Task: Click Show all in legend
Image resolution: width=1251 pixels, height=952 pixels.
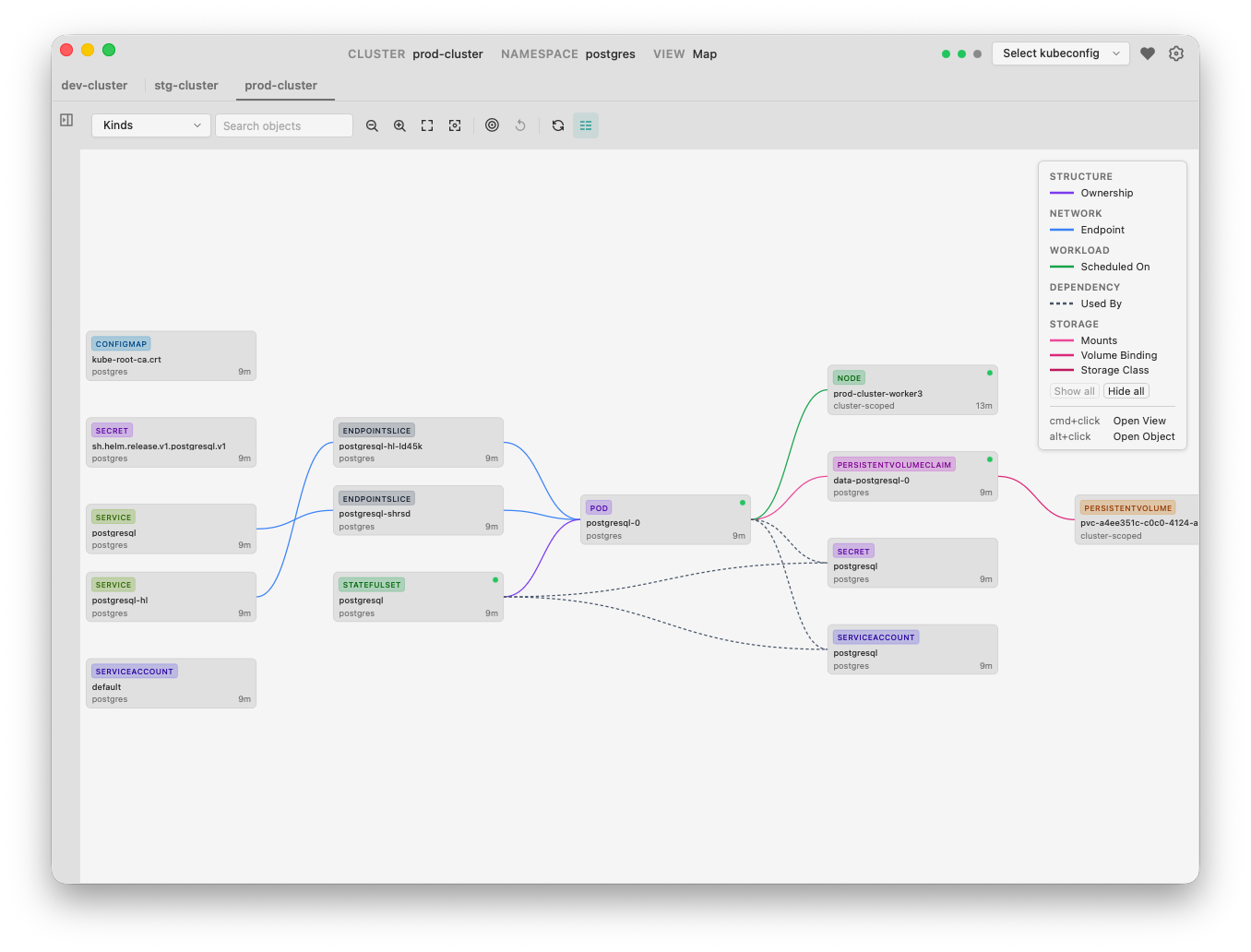Action: (1075, 391)
